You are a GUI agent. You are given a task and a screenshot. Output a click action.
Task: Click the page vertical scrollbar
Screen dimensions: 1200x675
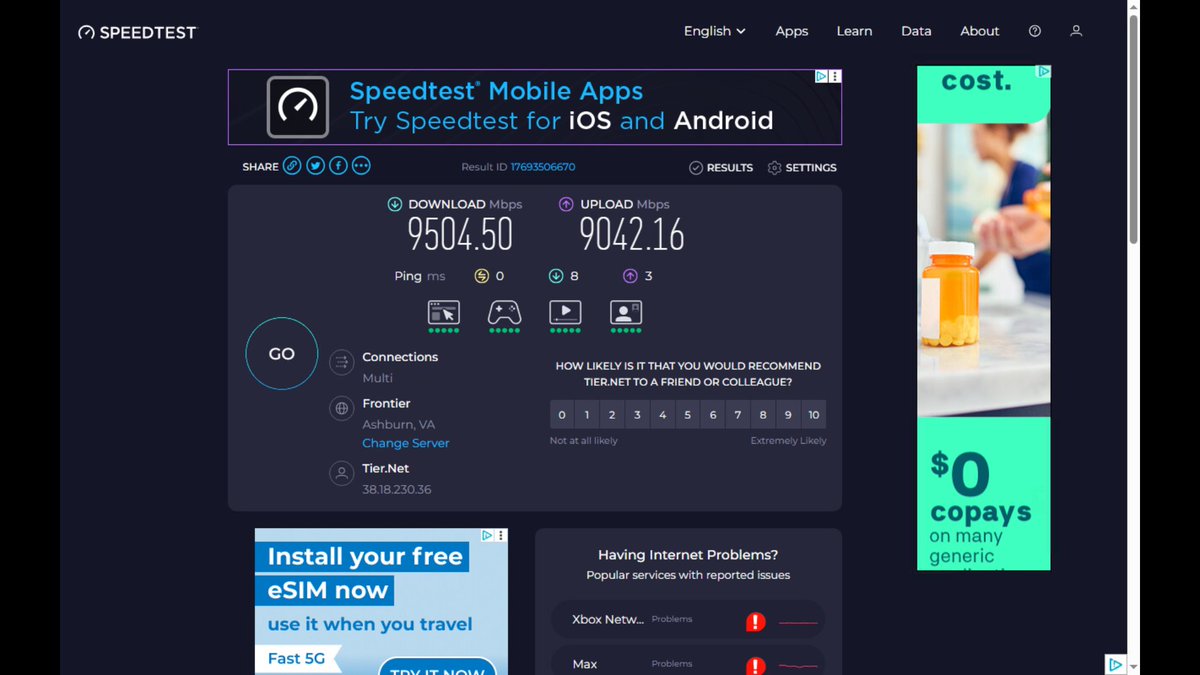tap(1133, 130)
